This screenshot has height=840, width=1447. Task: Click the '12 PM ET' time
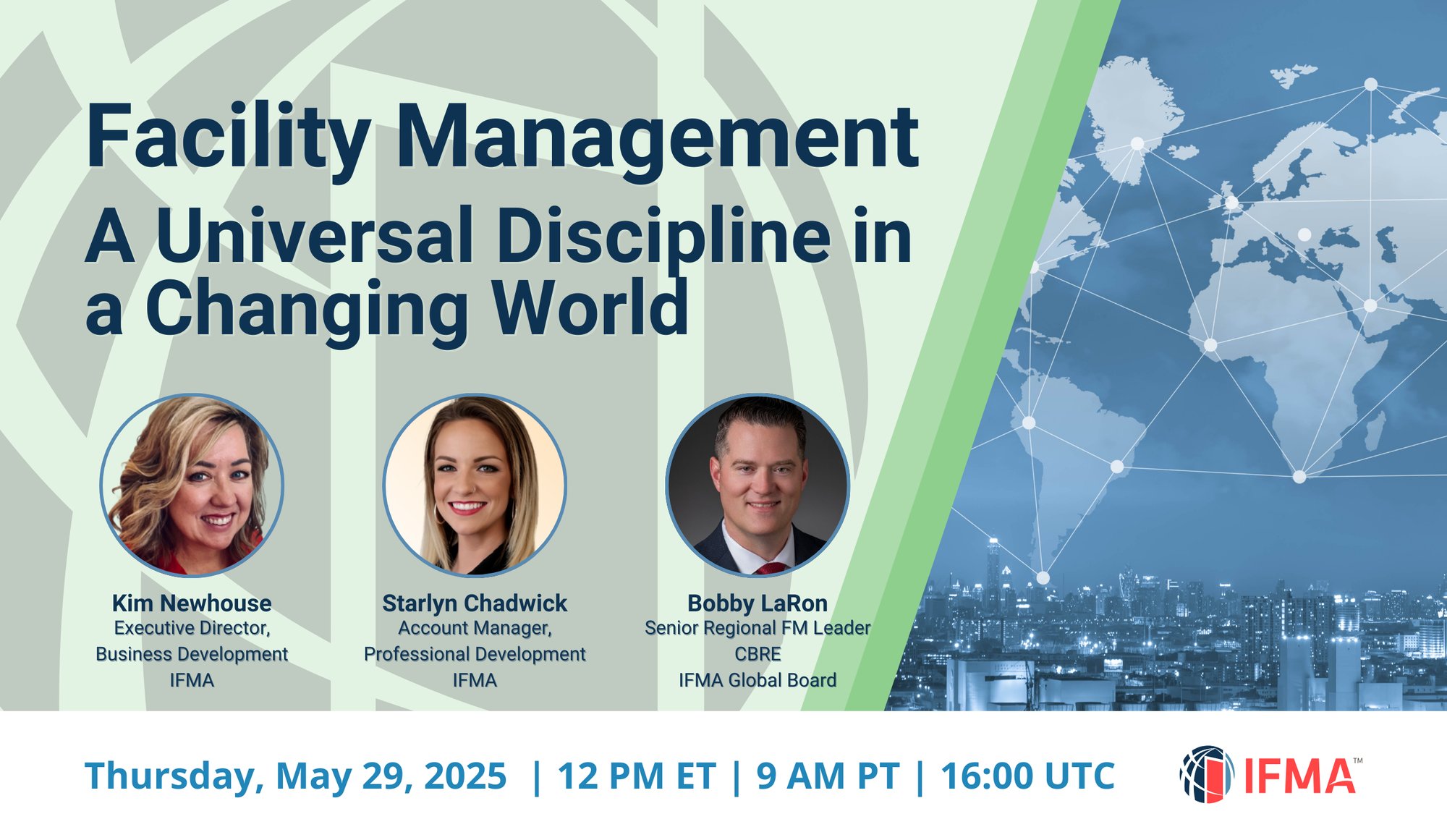[x=637, y=776]
